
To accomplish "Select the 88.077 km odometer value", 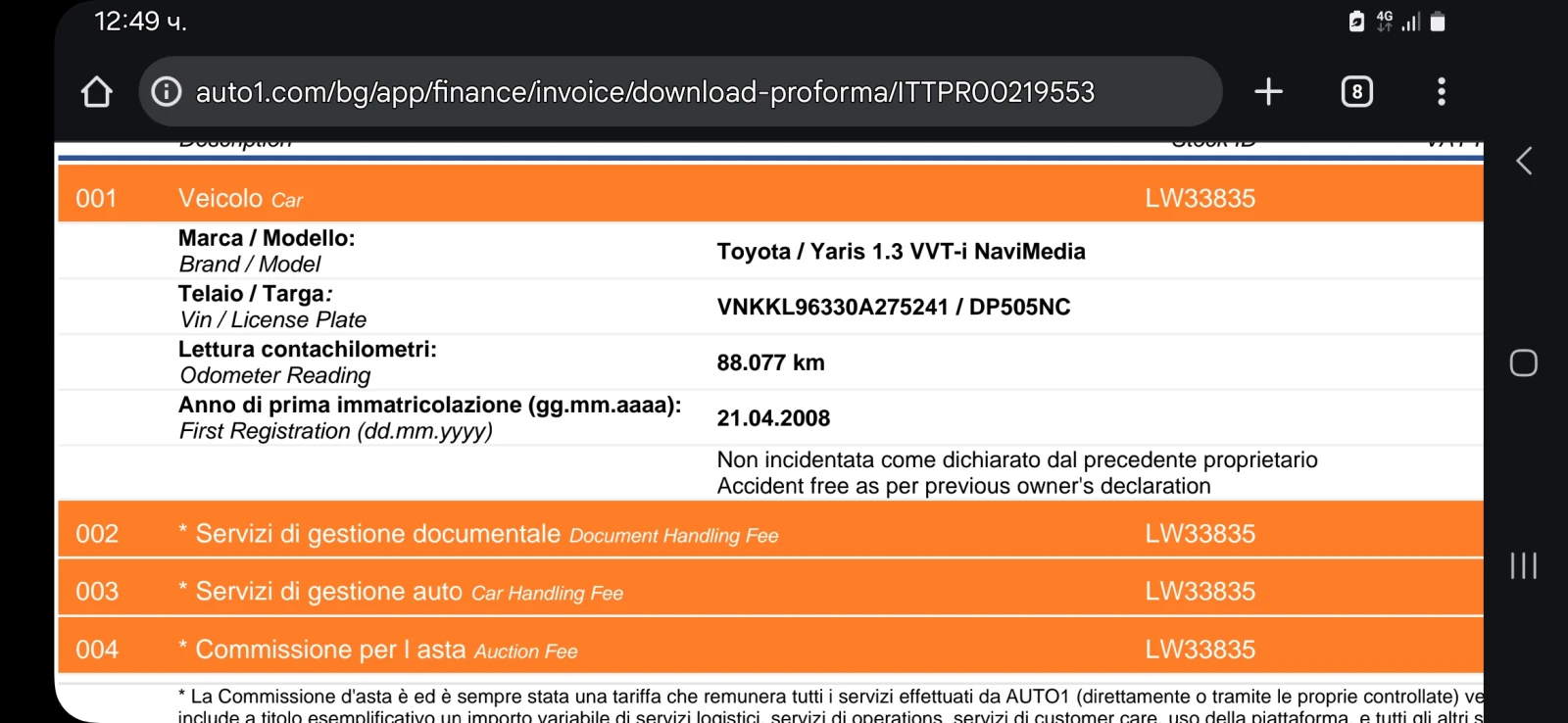I will [x=770, y=363].
